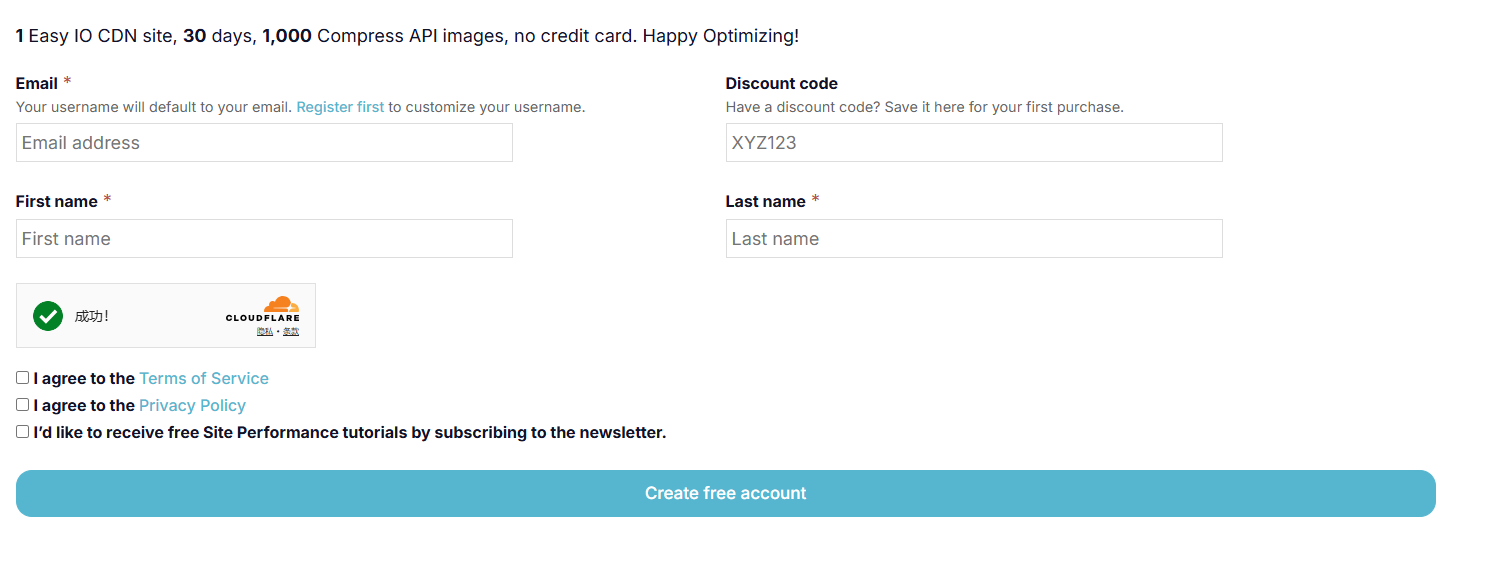Click the Create free account button
This screenshot has width=1488, height=566.
point(725,493)
